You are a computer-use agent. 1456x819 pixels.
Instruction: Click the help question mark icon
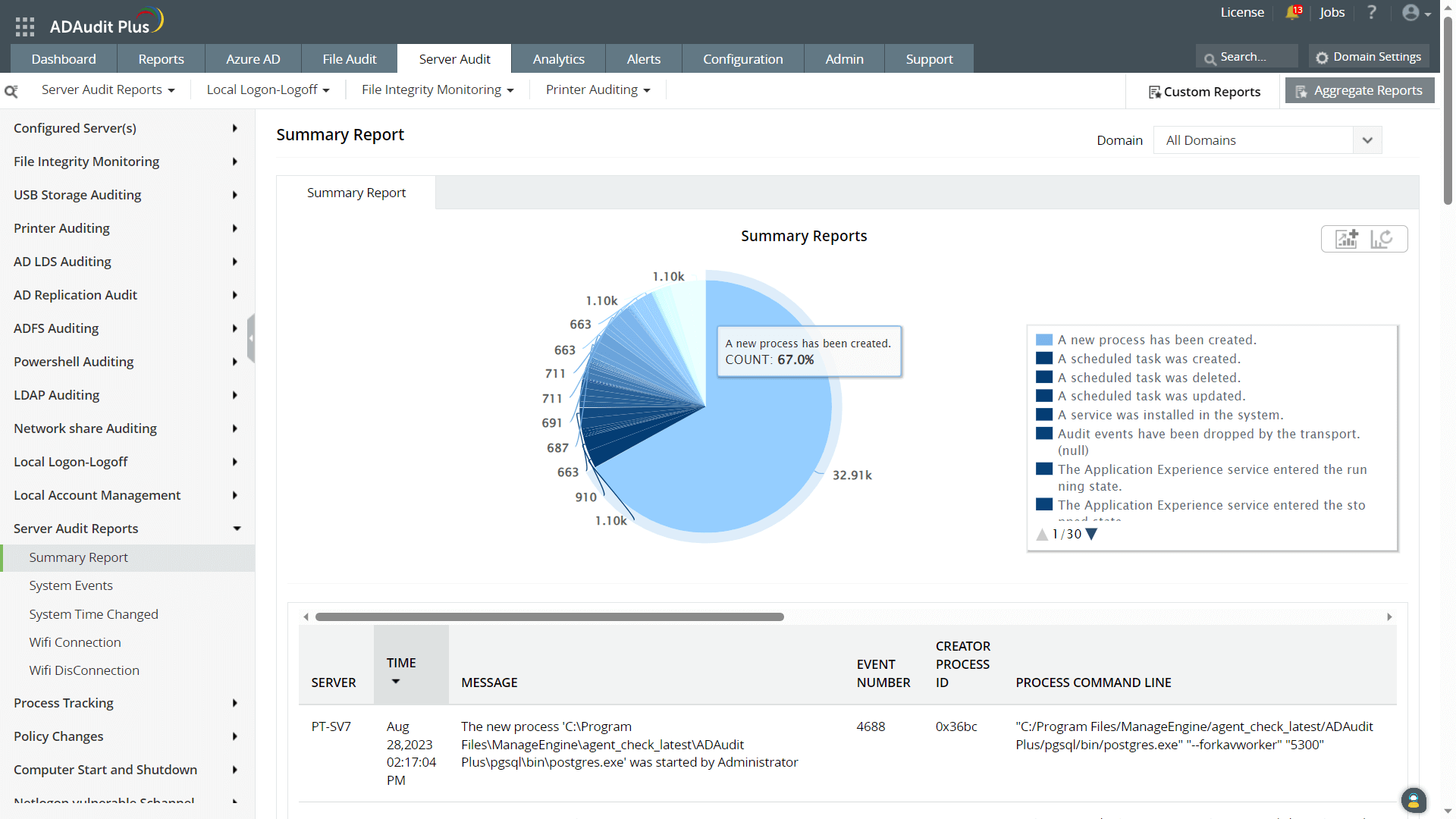click(x=1371, y=12)
